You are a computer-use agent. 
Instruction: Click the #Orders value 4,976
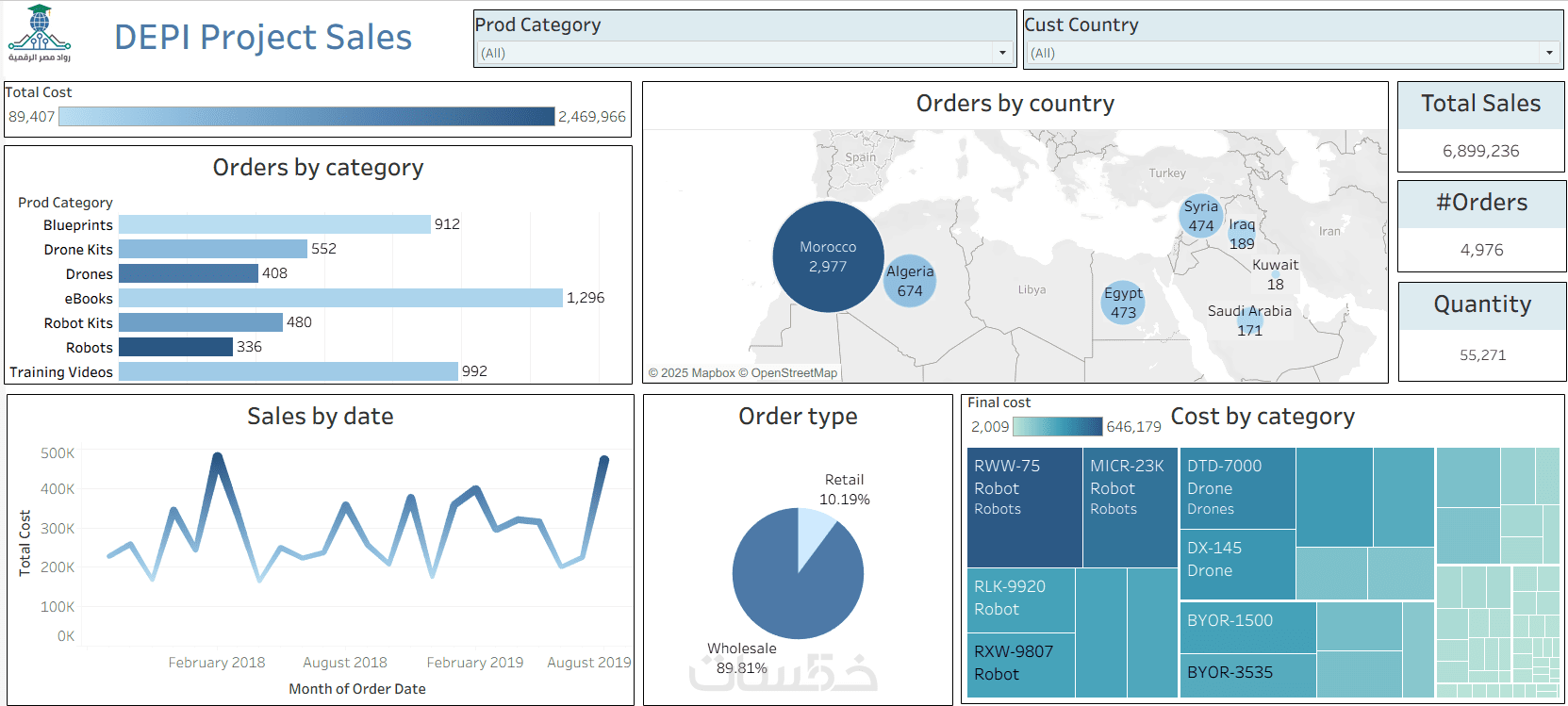pos(1482,250)
